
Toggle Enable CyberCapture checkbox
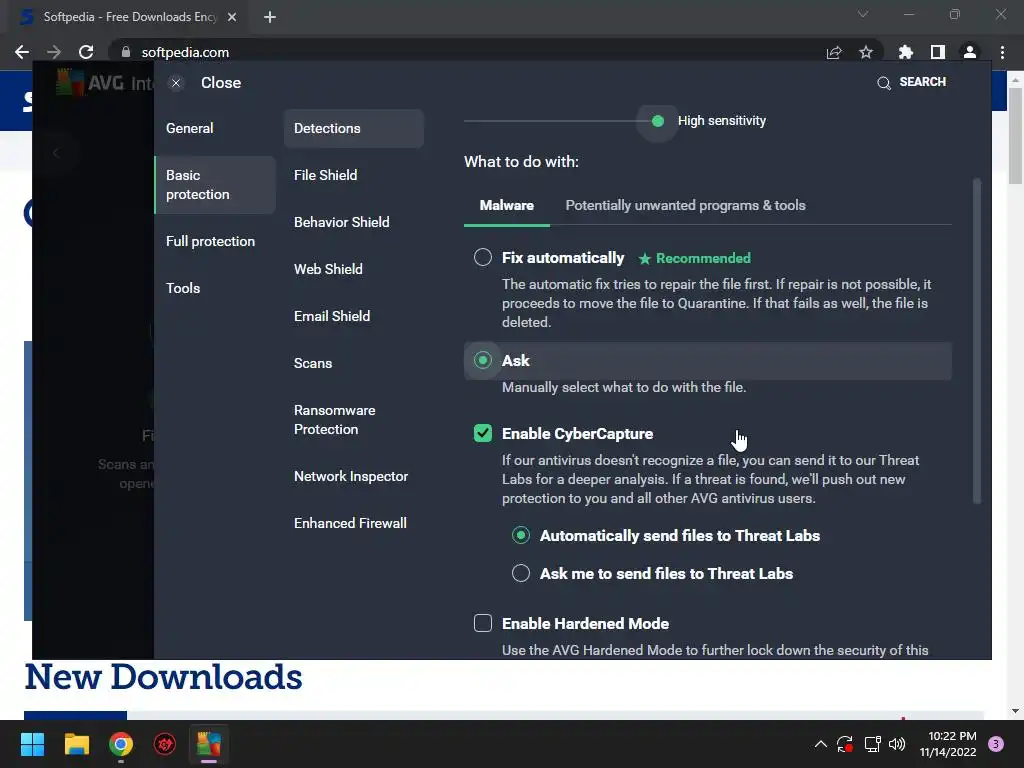pos(483,433)
